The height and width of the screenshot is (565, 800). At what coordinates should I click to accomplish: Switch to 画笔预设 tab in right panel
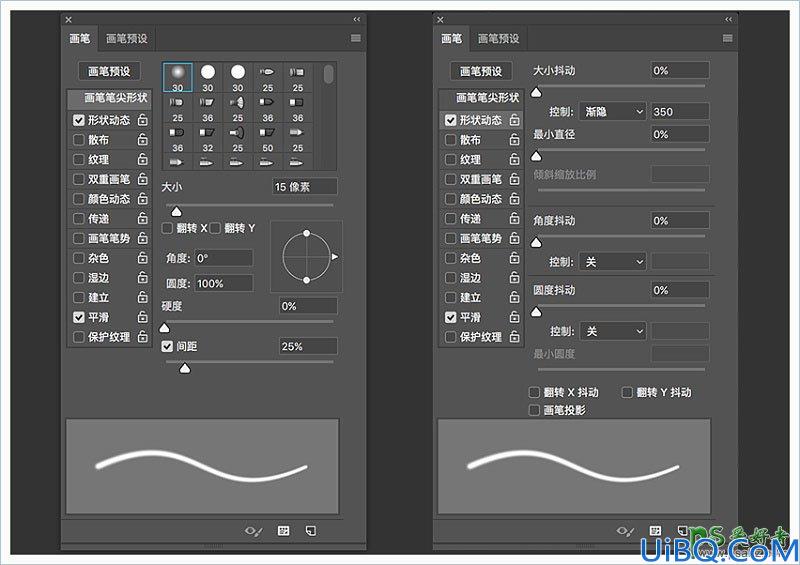coord(498,38)
